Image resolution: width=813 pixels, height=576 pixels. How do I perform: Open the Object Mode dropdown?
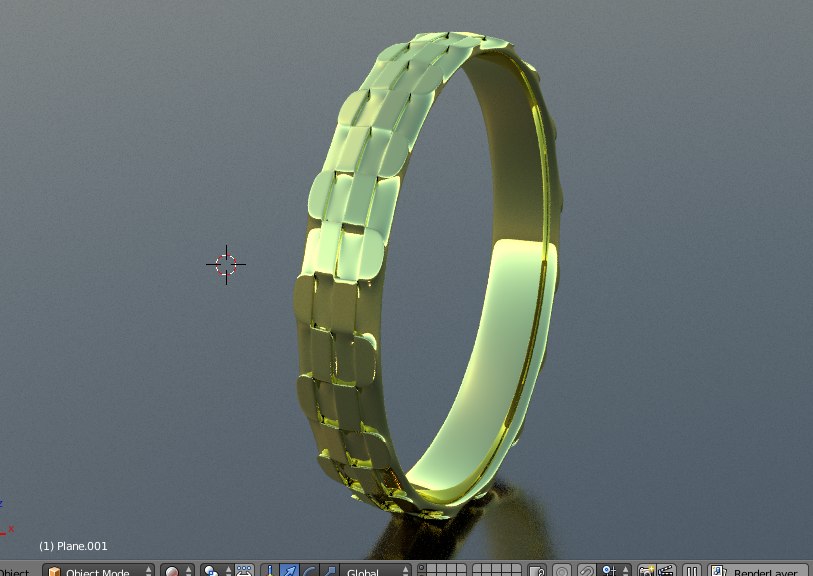pos(99,572)
